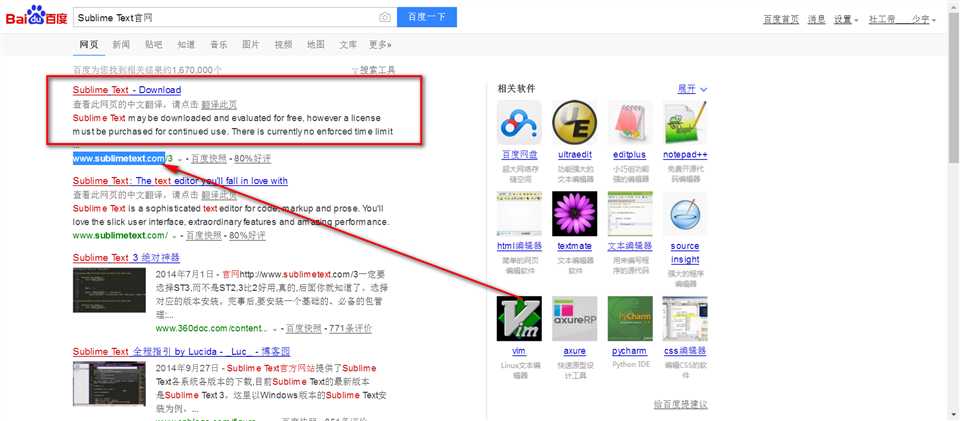Click 给百度提建议 feedback link
The width and height of the screenshot is (960, 421).
coord(681,404)
